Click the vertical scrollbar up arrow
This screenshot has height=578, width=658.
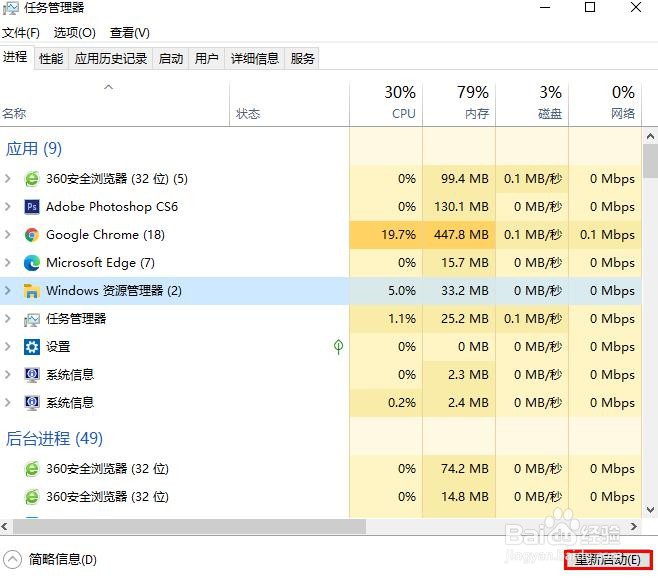coord(650,136)
